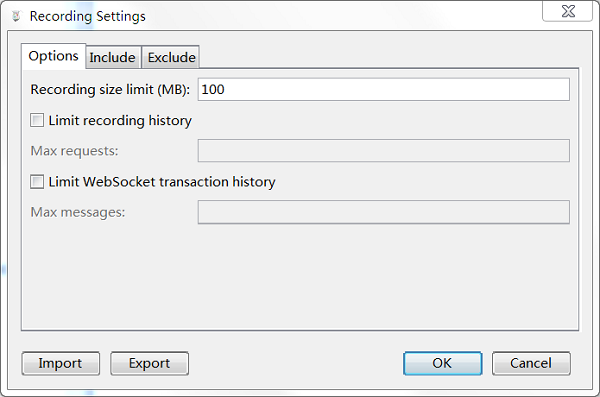Confirm settings with the OK button
The width and height of the screenshot is (600, 397).
click(442, 363)
